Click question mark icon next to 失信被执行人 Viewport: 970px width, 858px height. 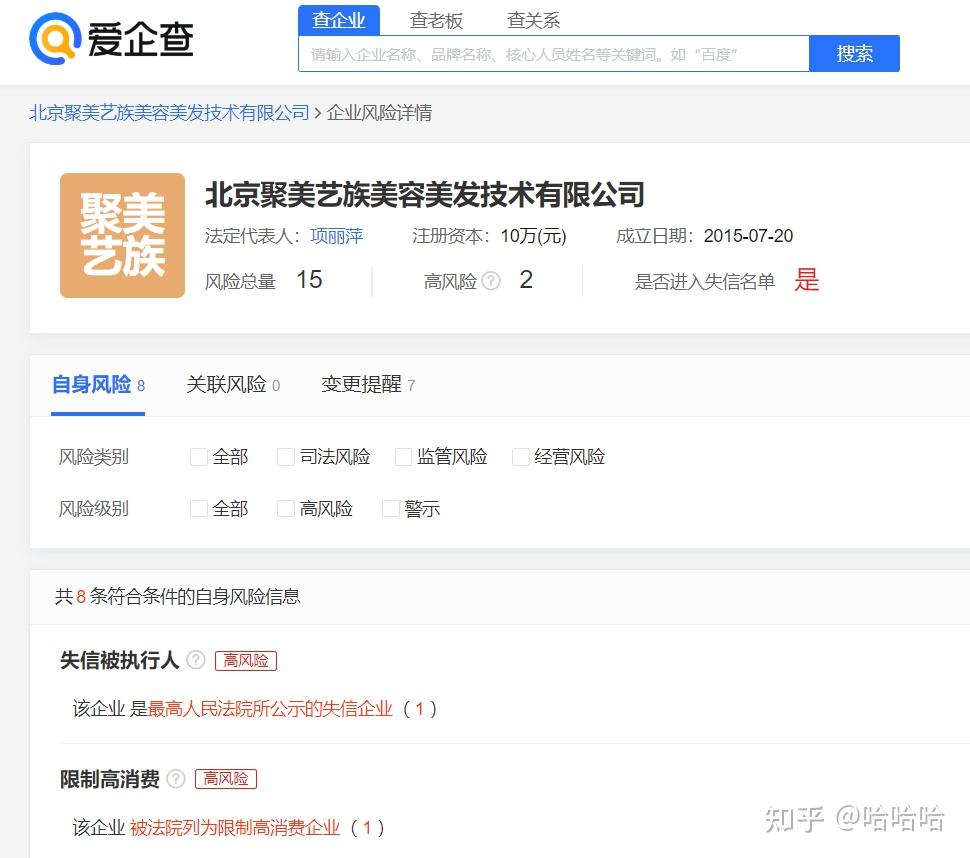tap(196, 659)
